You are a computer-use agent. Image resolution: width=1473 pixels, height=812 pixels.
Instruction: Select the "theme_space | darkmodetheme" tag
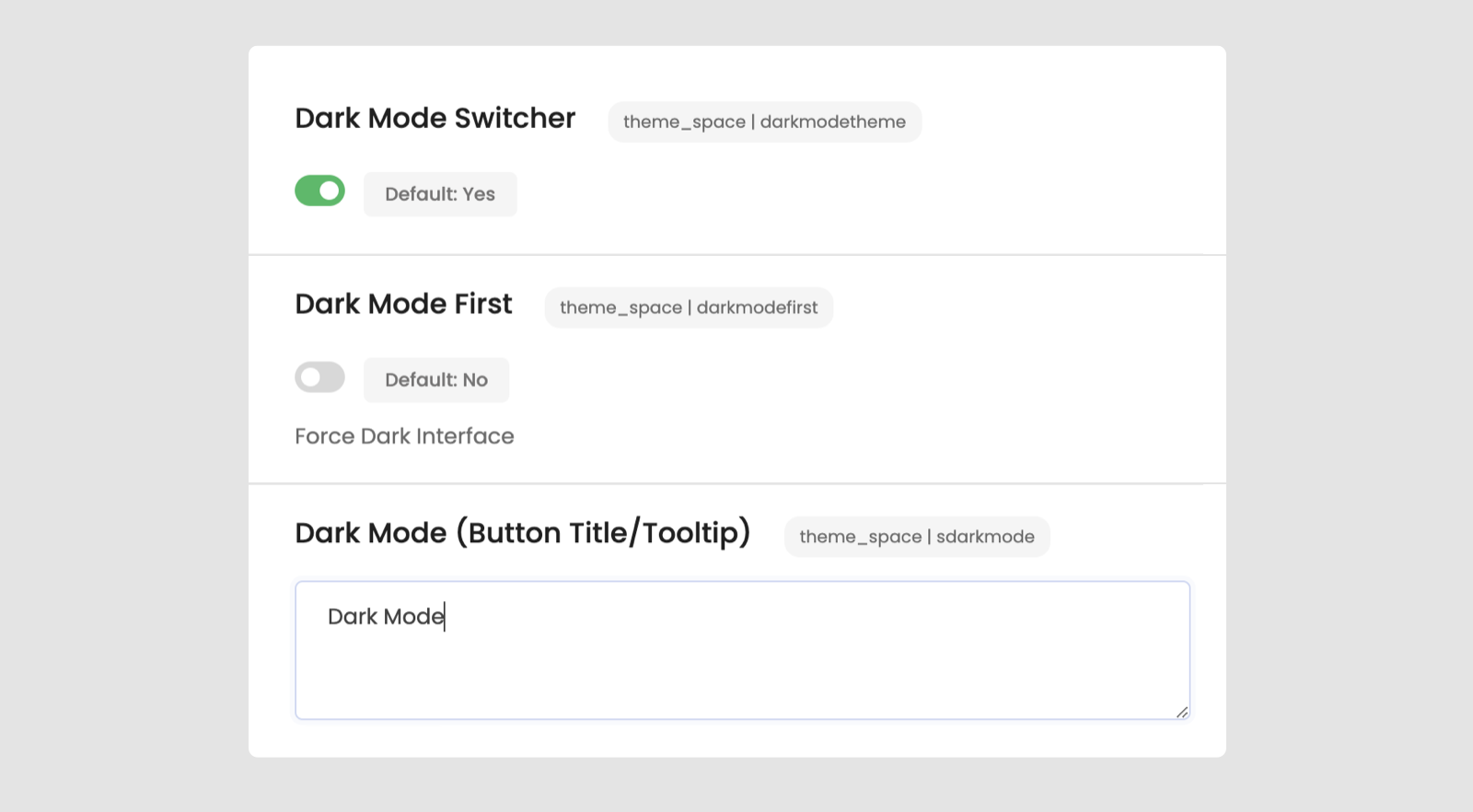(764, 122)
